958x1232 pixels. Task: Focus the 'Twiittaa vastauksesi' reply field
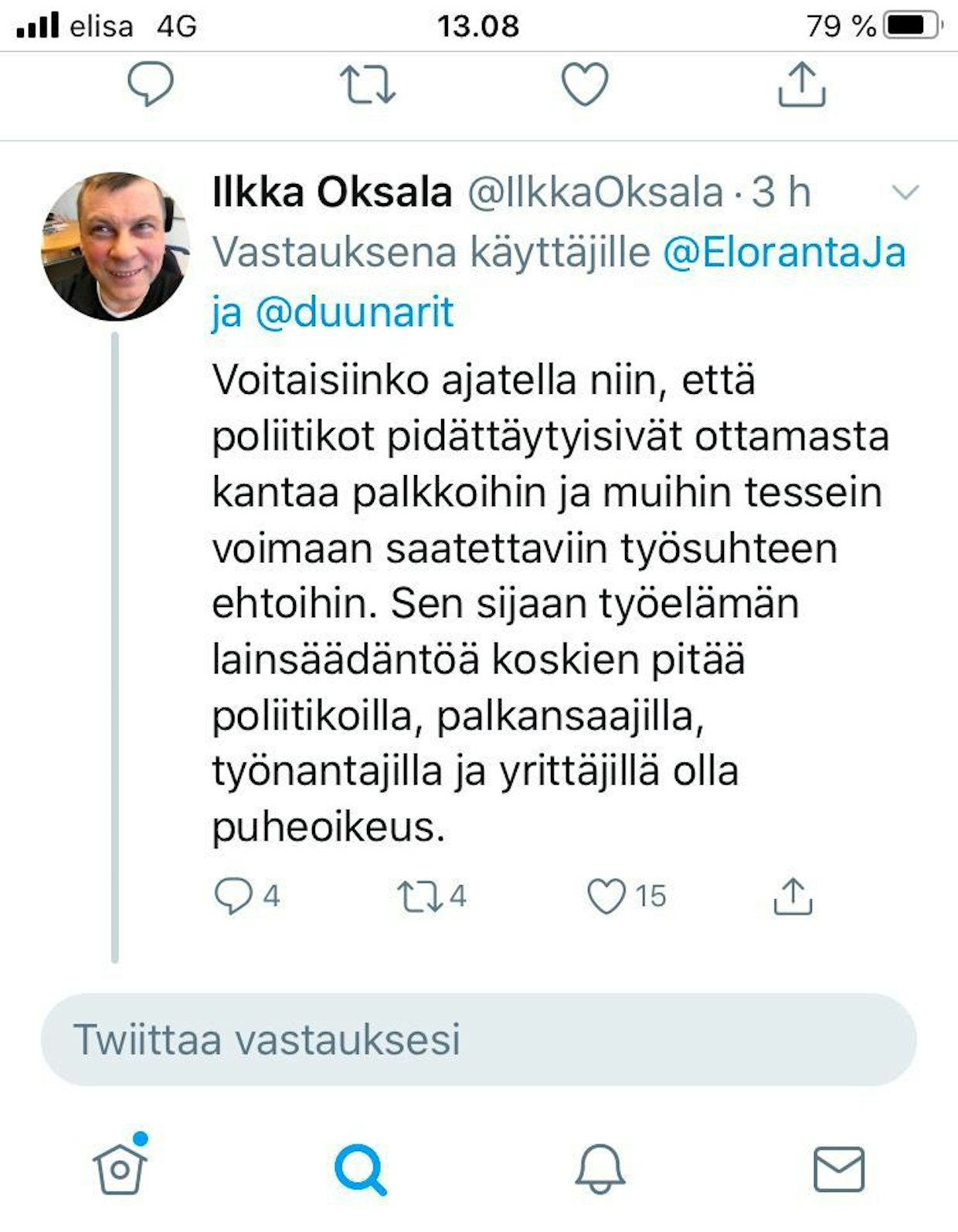(x=479, y=1039)
